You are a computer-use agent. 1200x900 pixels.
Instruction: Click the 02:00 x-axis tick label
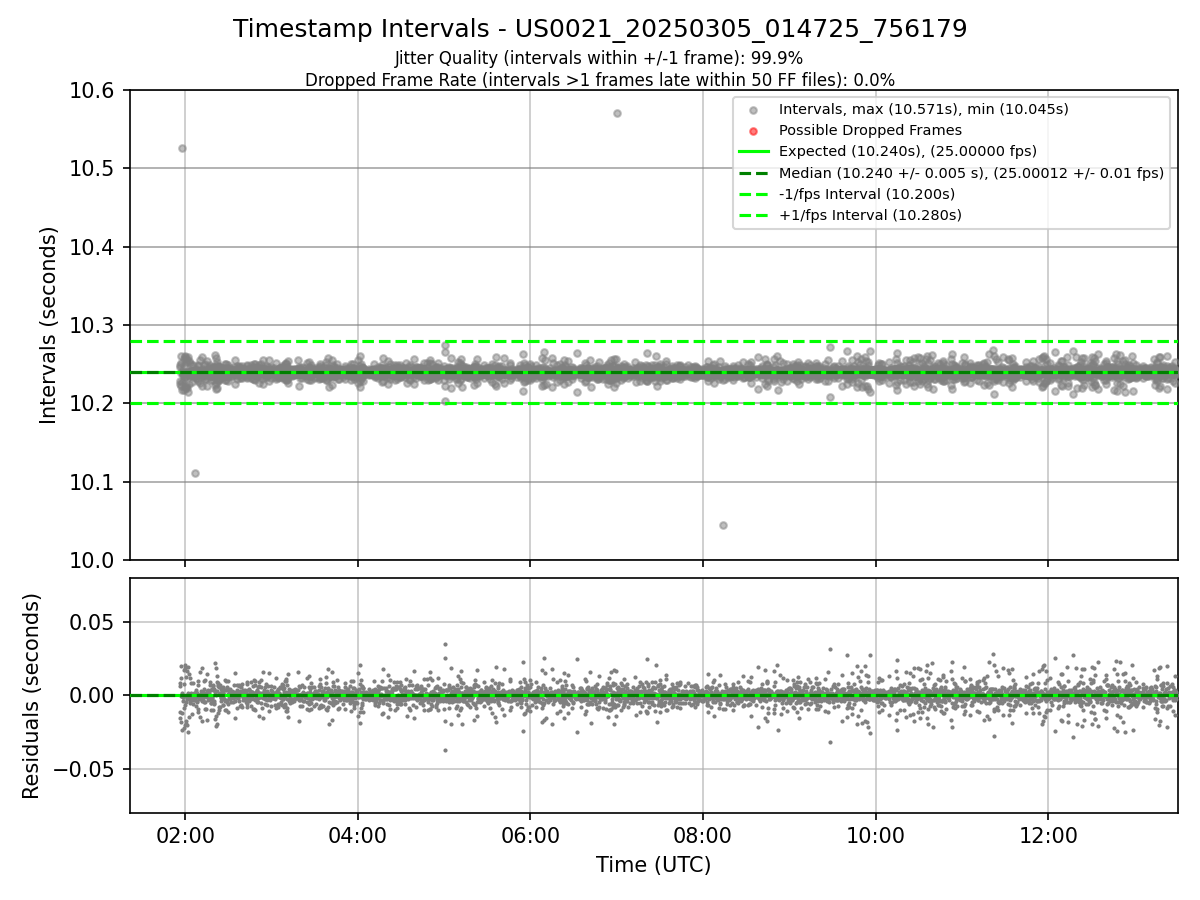pos(184,837)
